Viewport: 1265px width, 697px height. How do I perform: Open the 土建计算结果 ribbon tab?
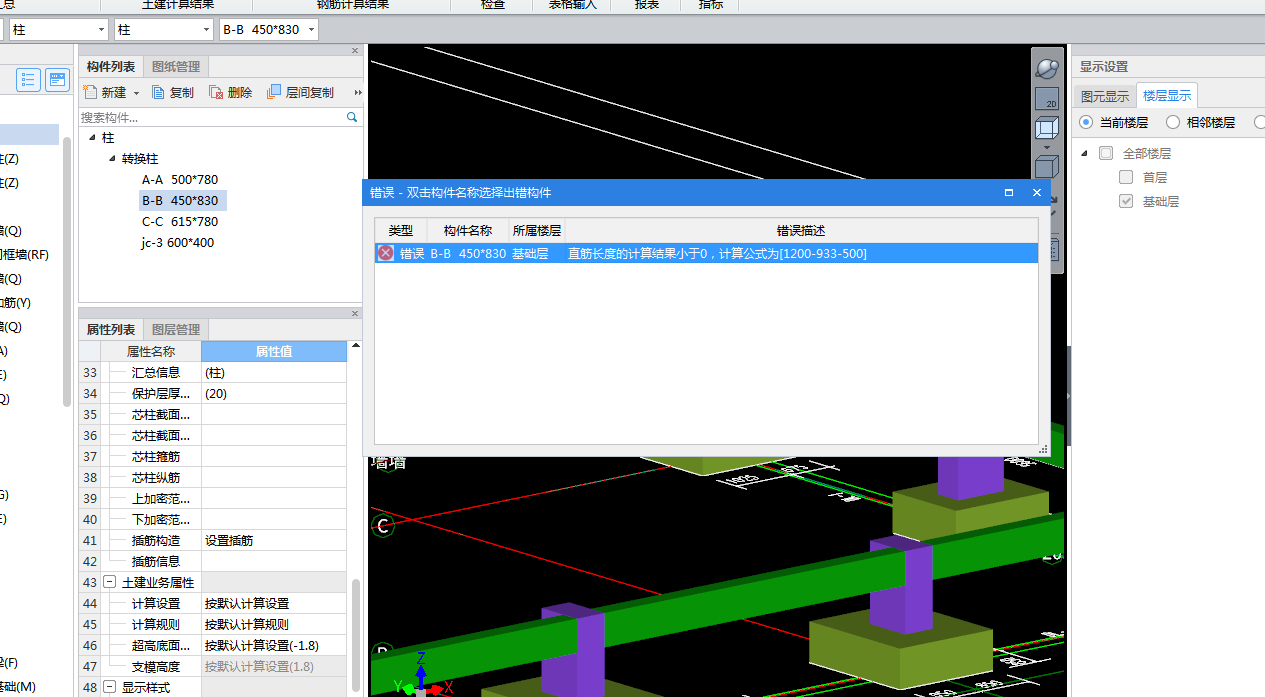(178, 5)
